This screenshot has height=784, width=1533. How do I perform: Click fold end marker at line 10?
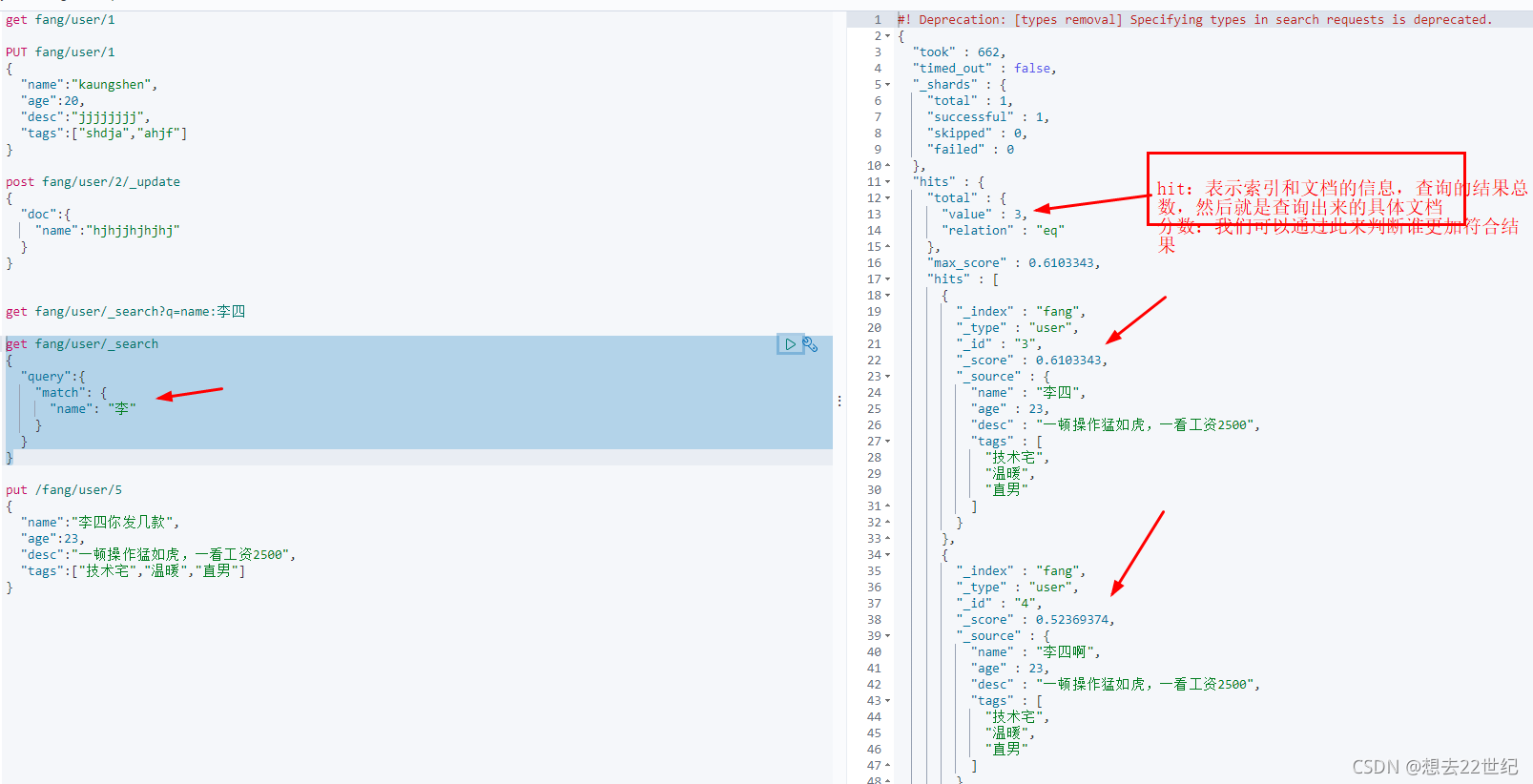[x=888, y=166]
